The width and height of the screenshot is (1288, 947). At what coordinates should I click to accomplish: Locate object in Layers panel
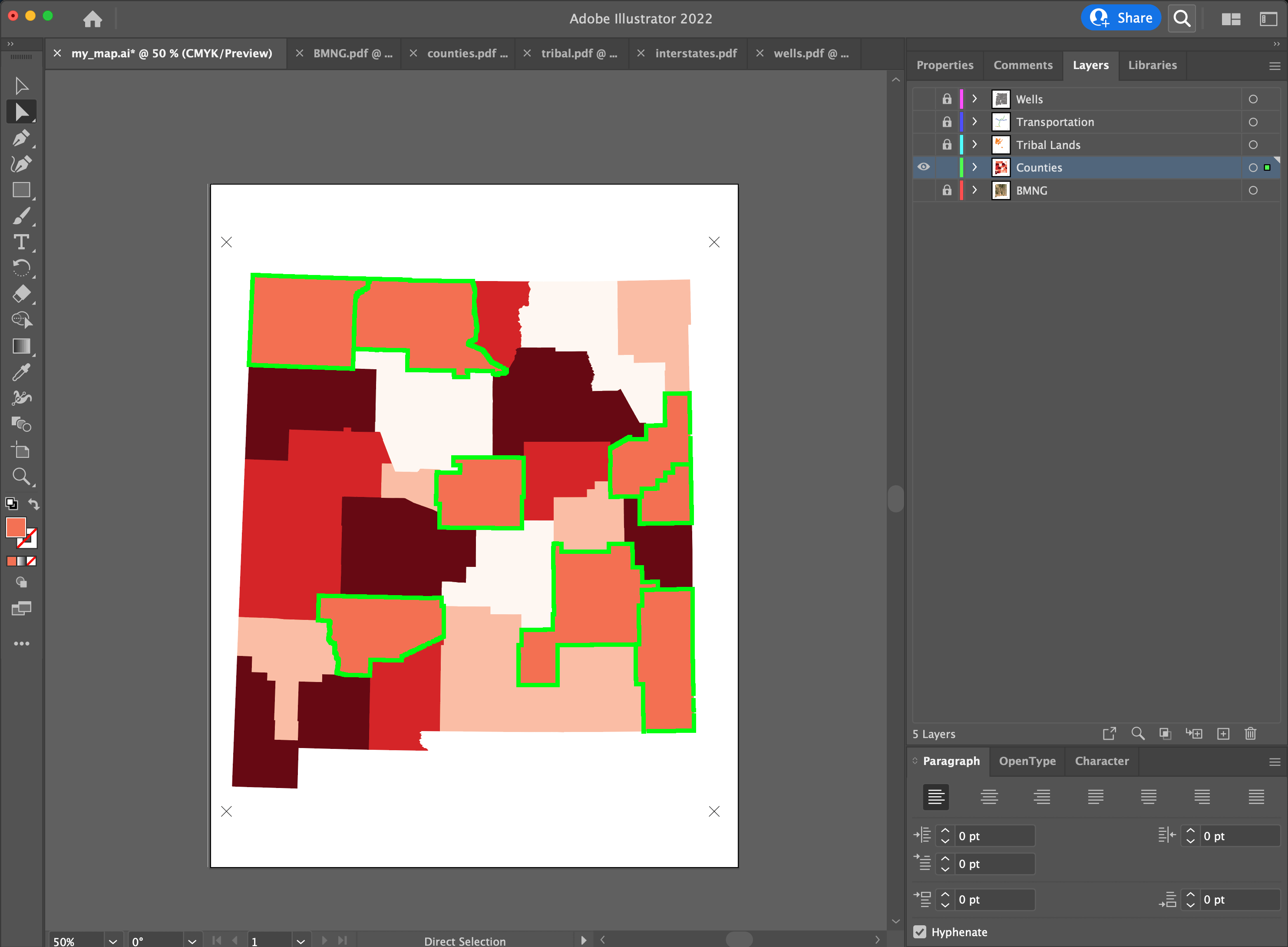(1138, 733)
